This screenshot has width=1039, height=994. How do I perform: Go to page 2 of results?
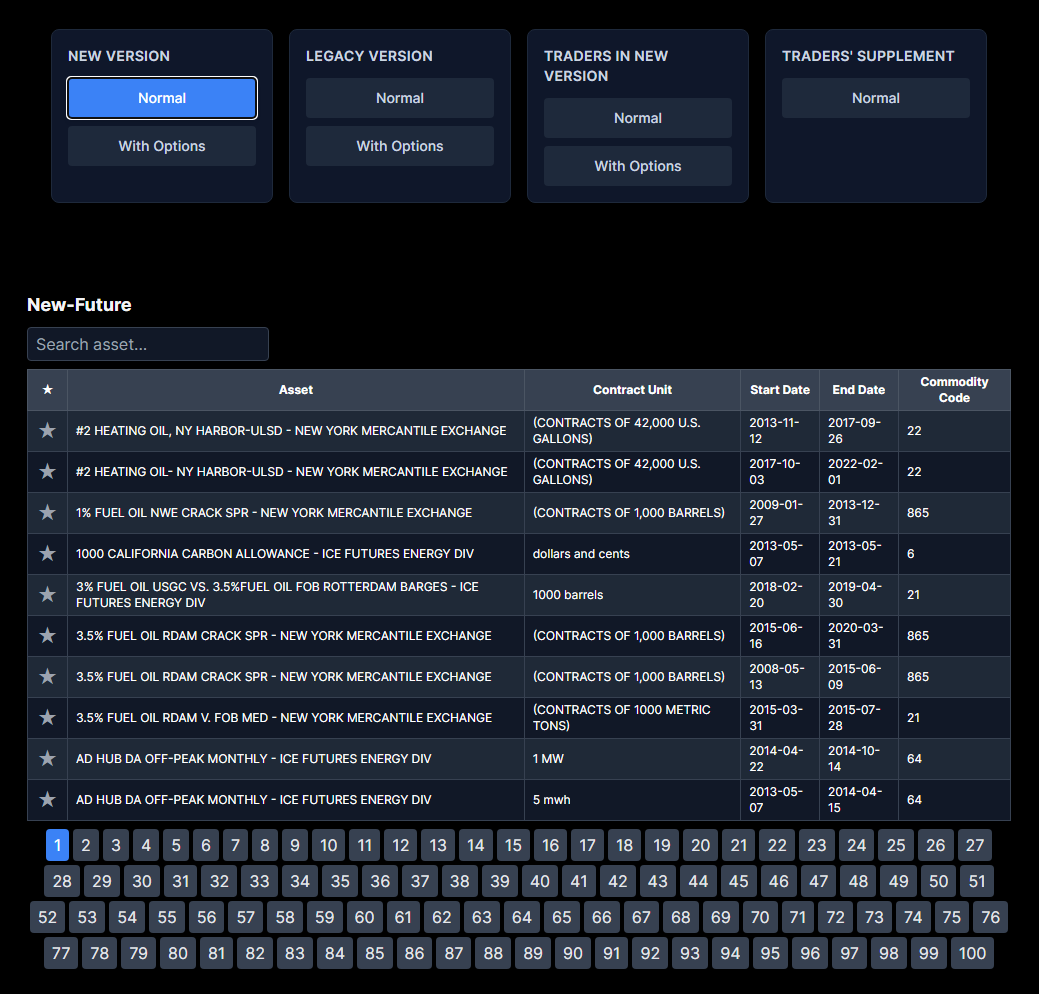click(x=86, y=846)
